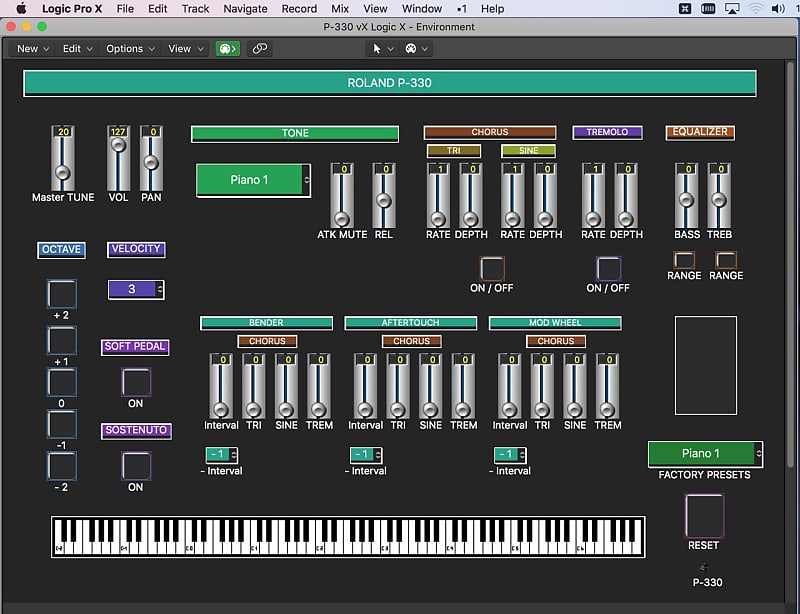Click the green MIDI cables toolbar icon
800x614 pixels.
coord(227,48)
